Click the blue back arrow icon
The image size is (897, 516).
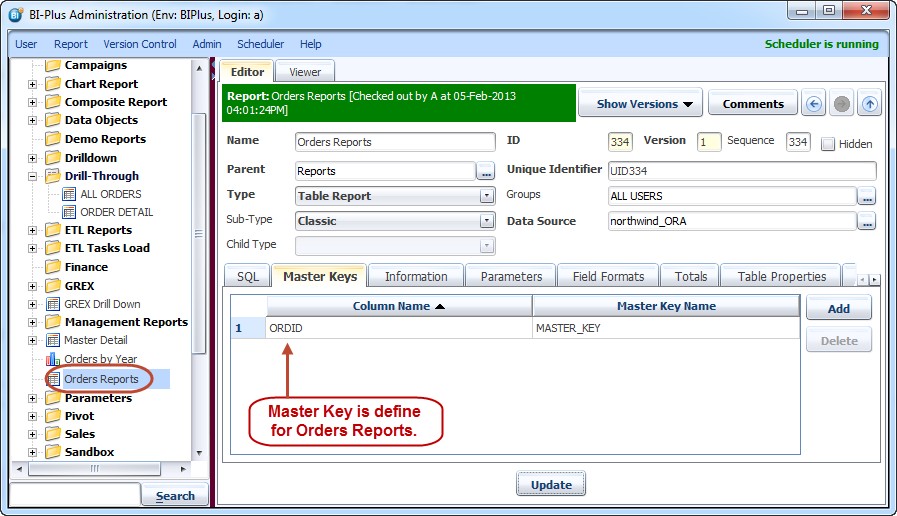click(x=814, y=104)
